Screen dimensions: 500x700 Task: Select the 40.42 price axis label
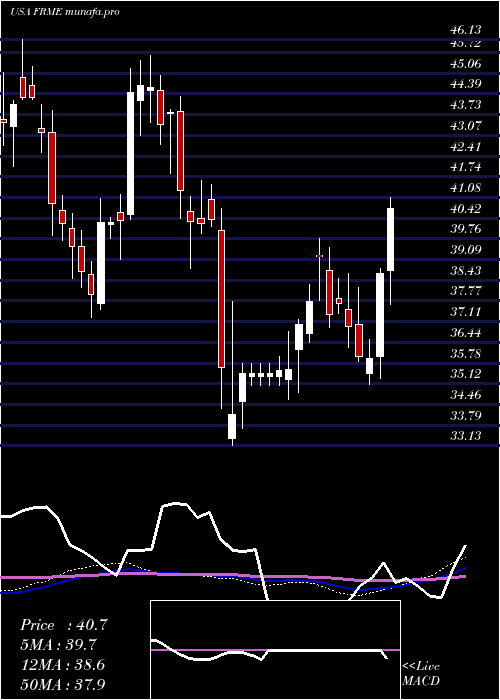click(x=466, y=209)
